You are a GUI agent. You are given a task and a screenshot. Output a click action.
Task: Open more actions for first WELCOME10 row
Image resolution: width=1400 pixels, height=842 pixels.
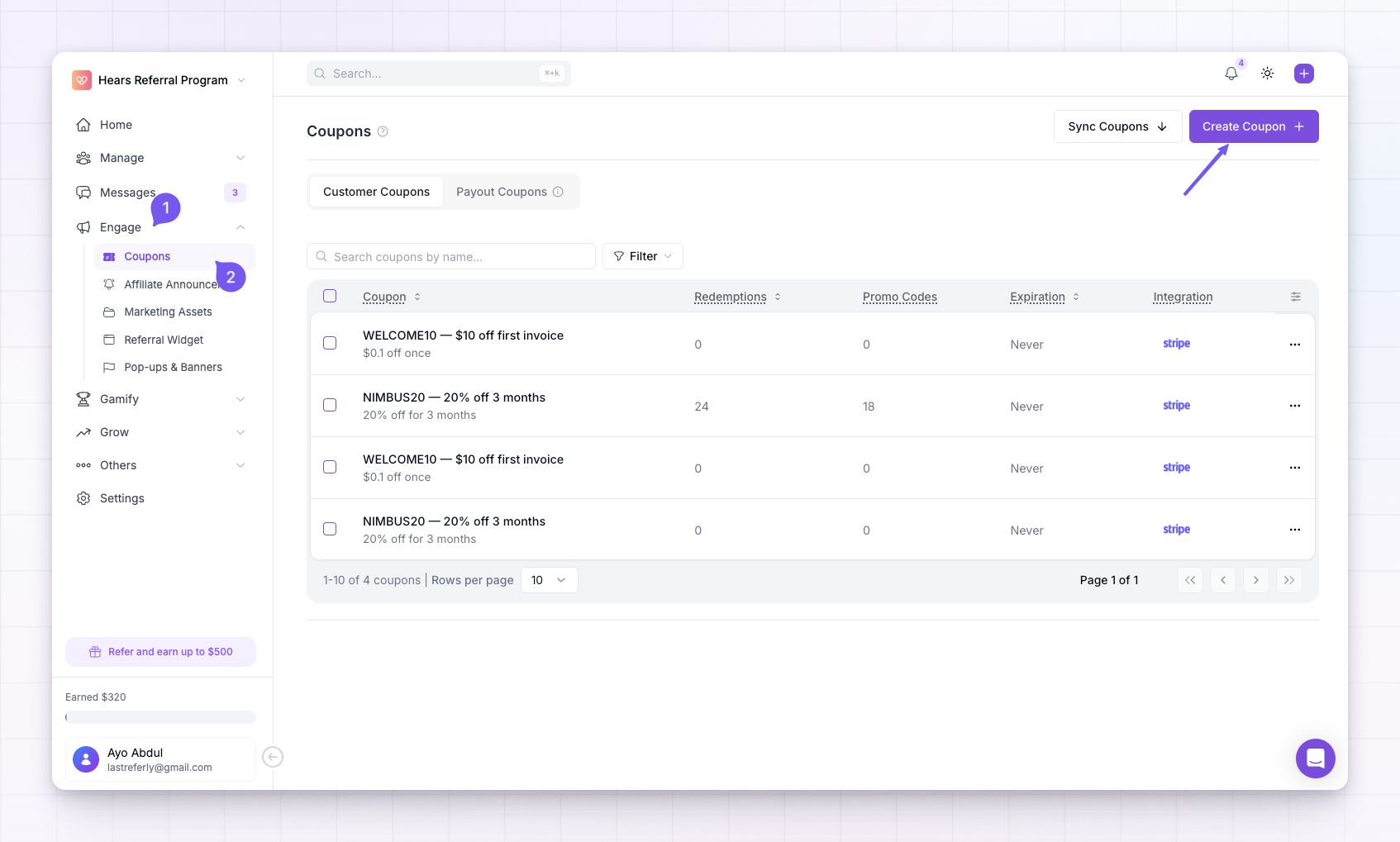pyautogui.click(x=1295, y=345)
